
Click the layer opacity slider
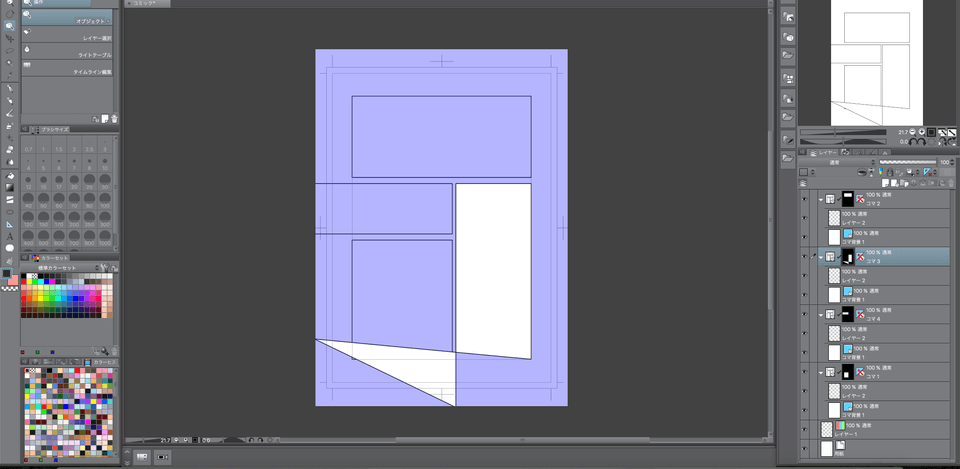click(x=907, y=162)
